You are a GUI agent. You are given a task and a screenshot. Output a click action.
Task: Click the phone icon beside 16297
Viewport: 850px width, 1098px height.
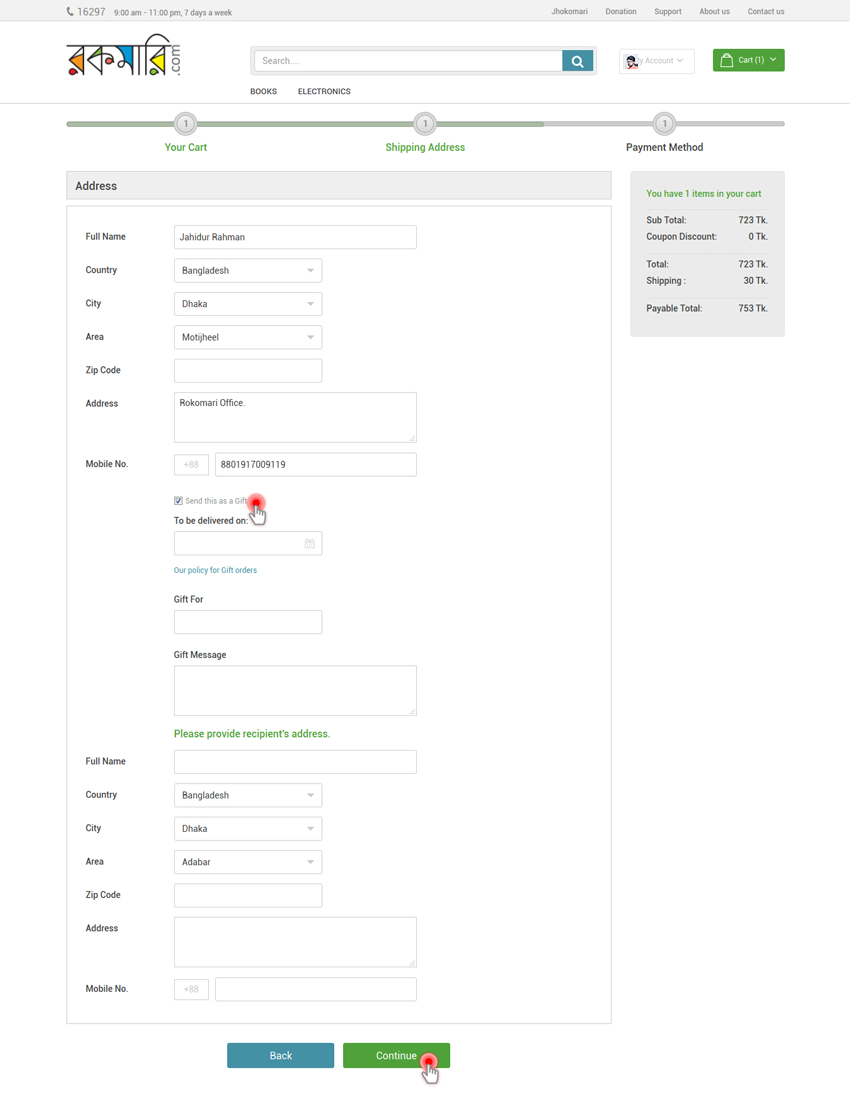pos(70,12)
